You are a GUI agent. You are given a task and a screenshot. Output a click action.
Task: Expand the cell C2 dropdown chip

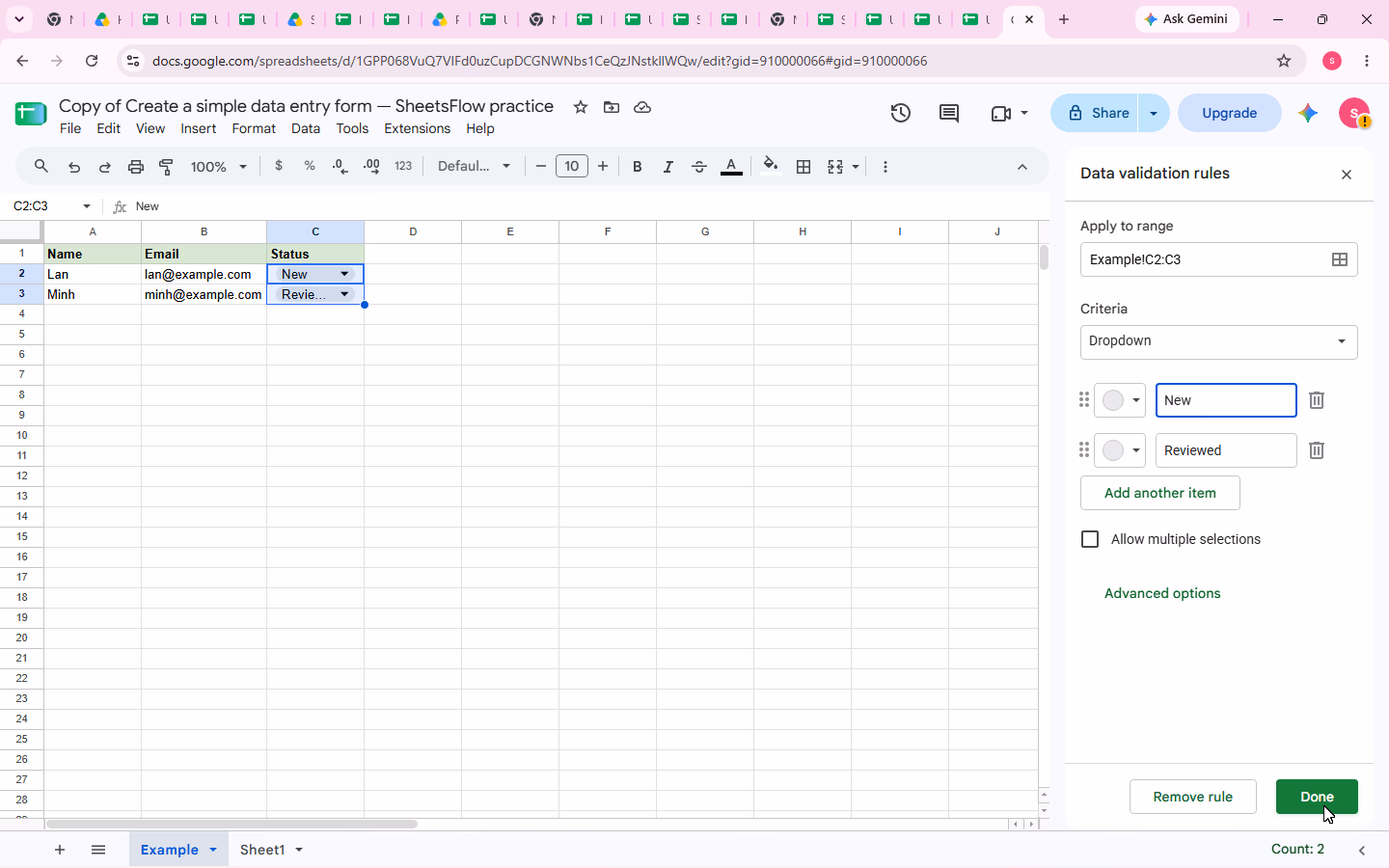(x=344, y=274)
